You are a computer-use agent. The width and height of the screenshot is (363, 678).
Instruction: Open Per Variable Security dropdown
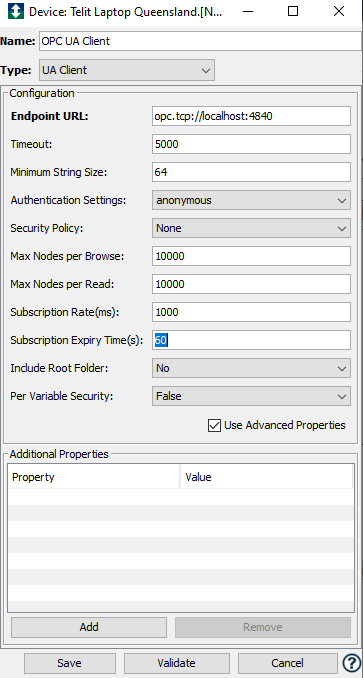tap(251, 396)
